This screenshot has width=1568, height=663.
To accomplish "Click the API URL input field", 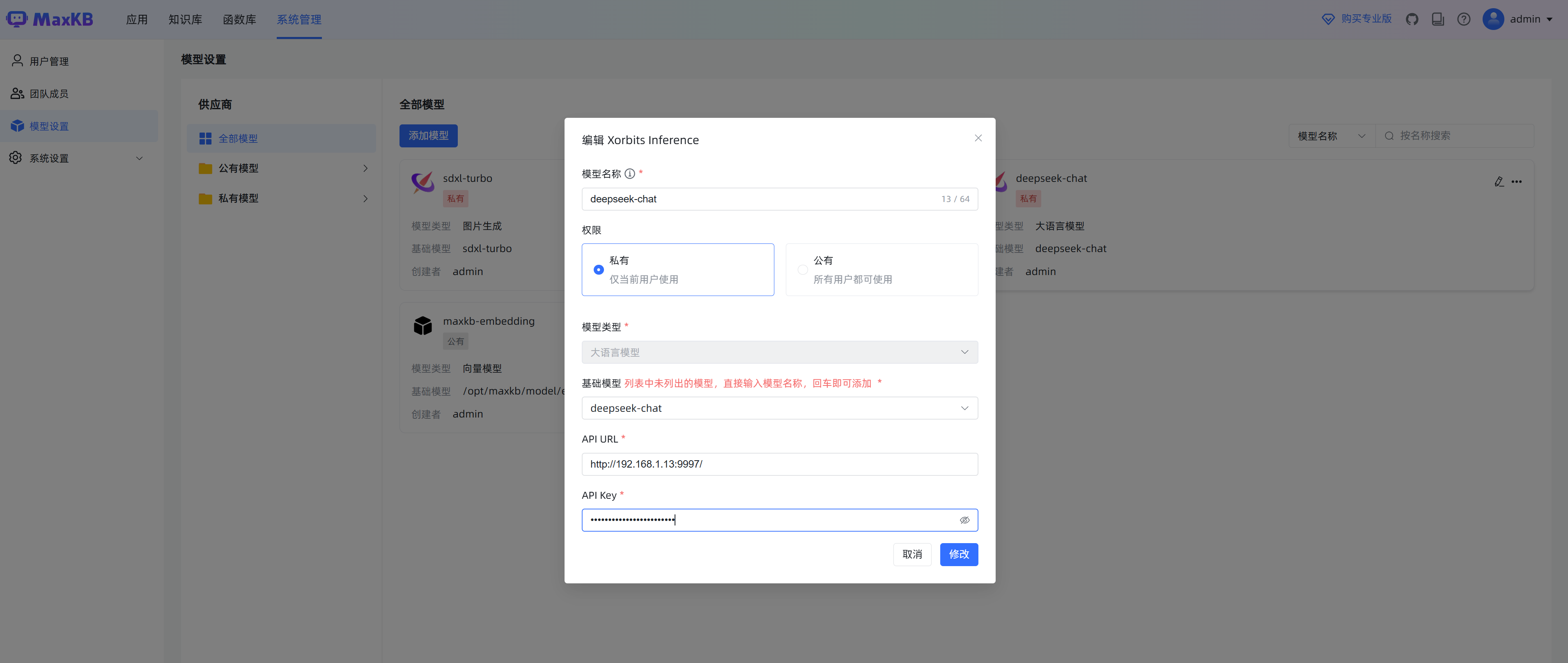I will click(x=780, y=464).
